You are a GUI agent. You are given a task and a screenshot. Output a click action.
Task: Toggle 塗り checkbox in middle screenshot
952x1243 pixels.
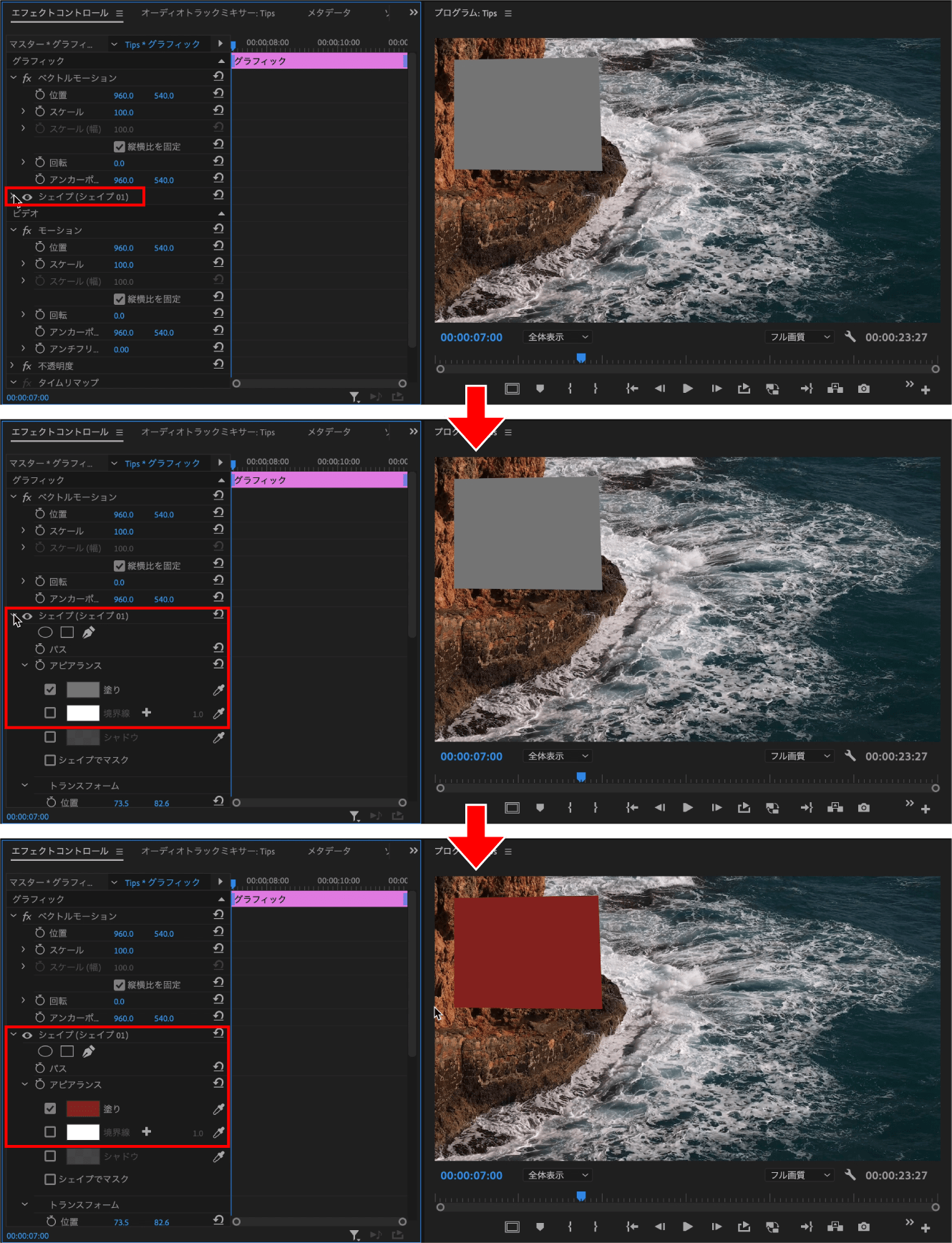tap(50, 689)
